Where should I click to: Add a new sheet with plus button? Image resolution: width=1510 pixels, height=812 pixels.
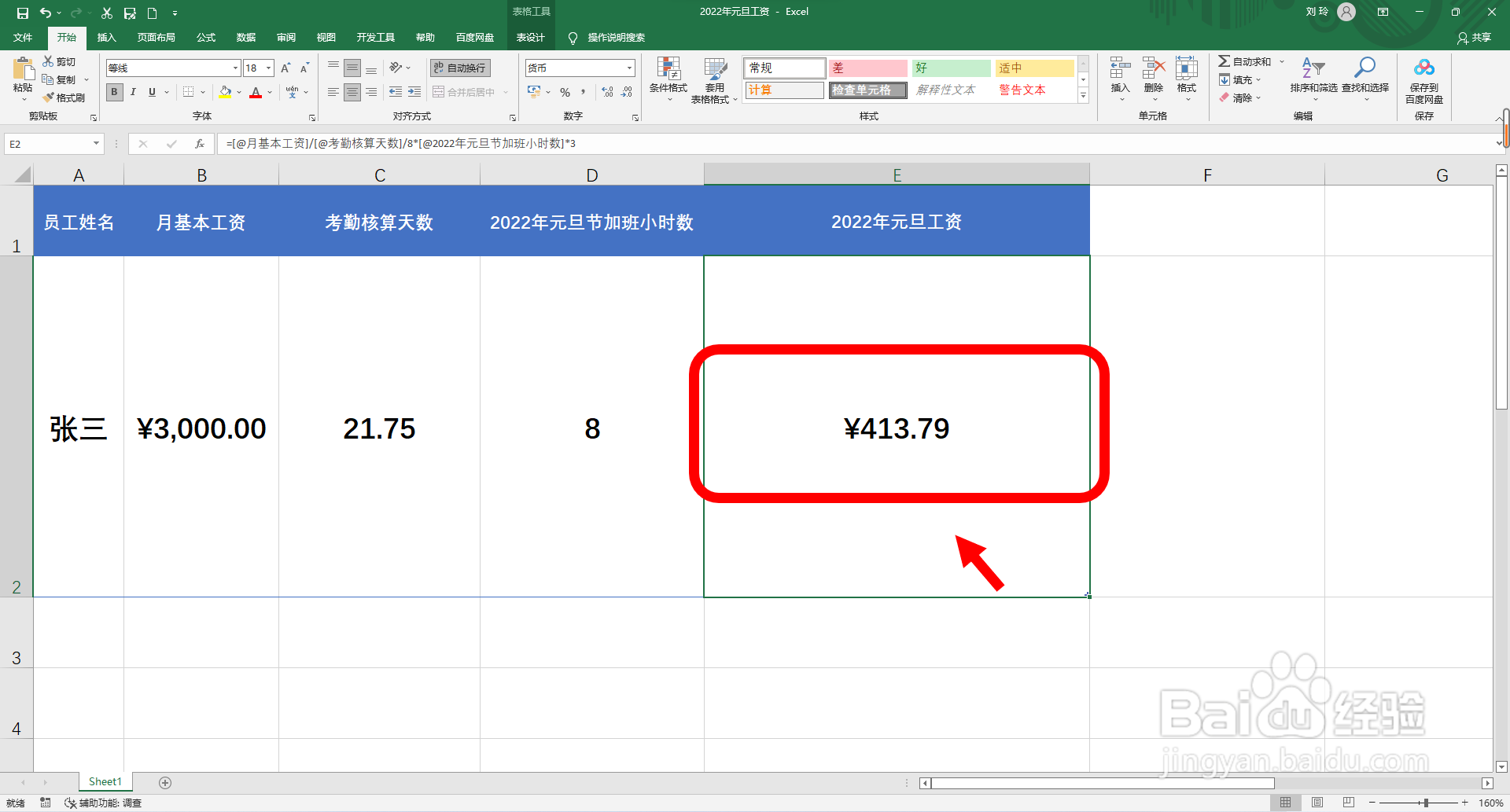165,782
